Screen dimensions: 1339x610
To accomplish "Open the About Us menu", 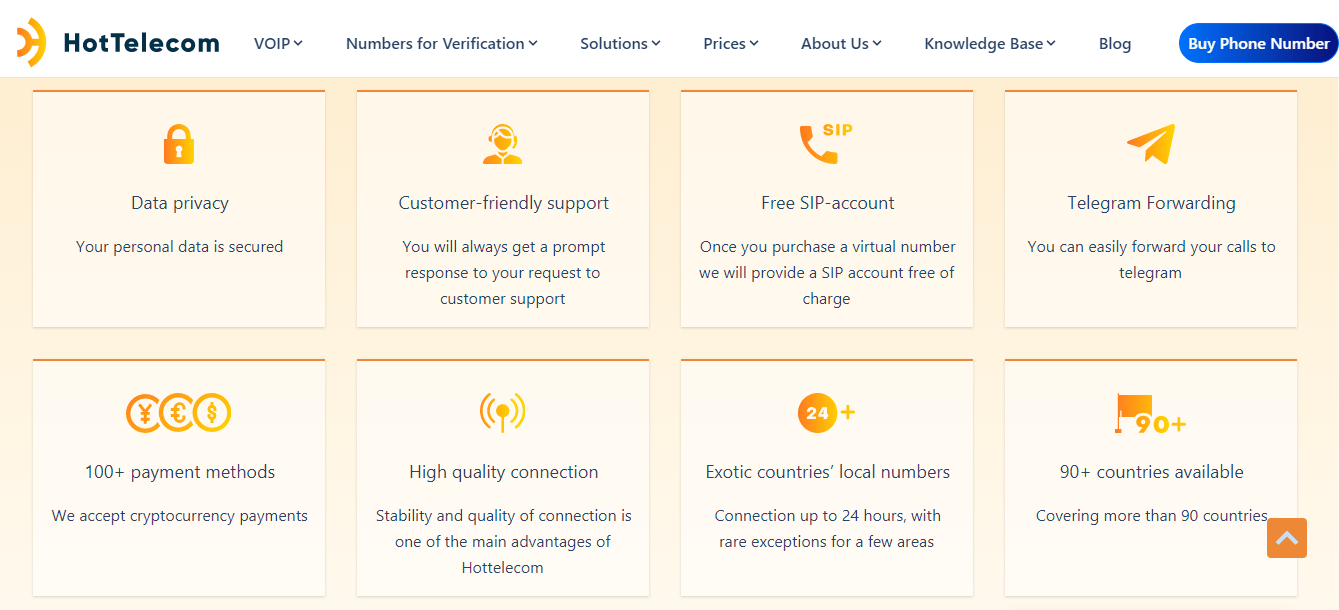I will pos(840,43).
